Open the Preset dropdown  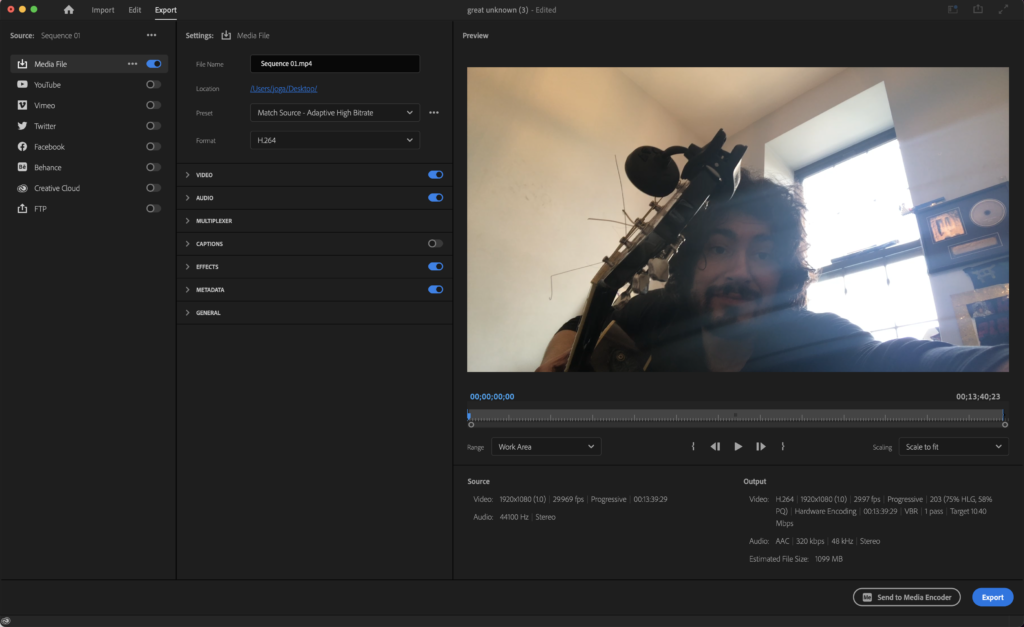pyautogui.click(x=334, y=113)
